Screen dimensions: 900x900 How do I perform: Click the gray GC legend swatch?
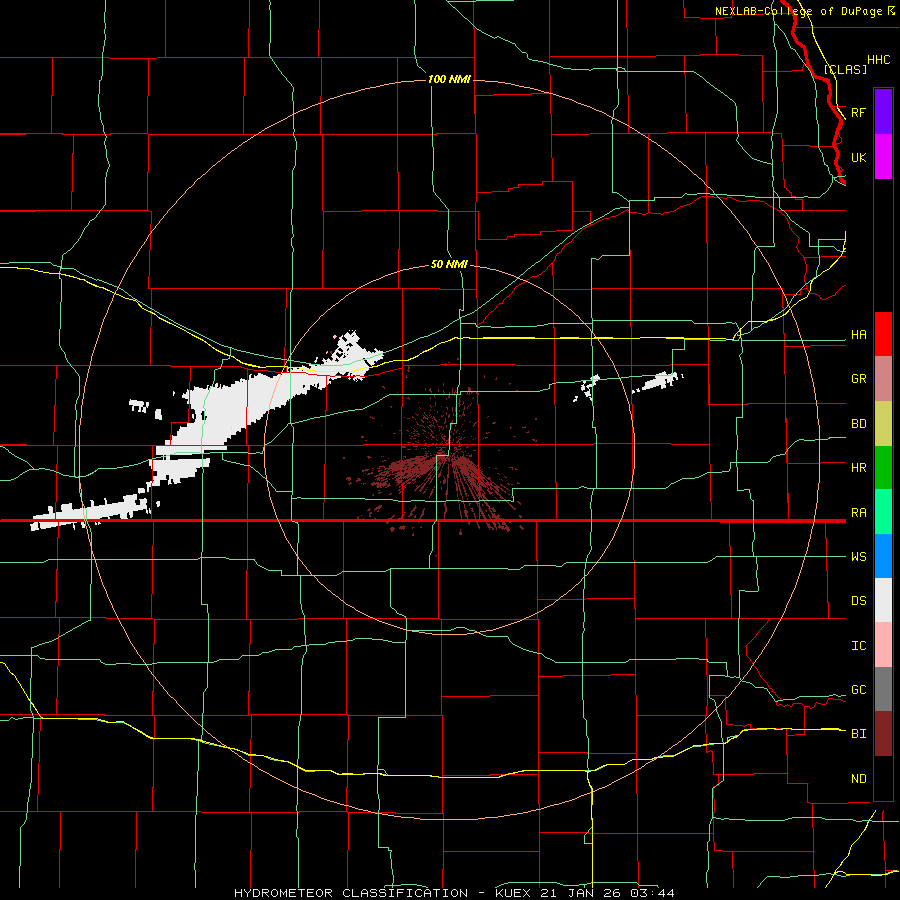tap(883, 689)
